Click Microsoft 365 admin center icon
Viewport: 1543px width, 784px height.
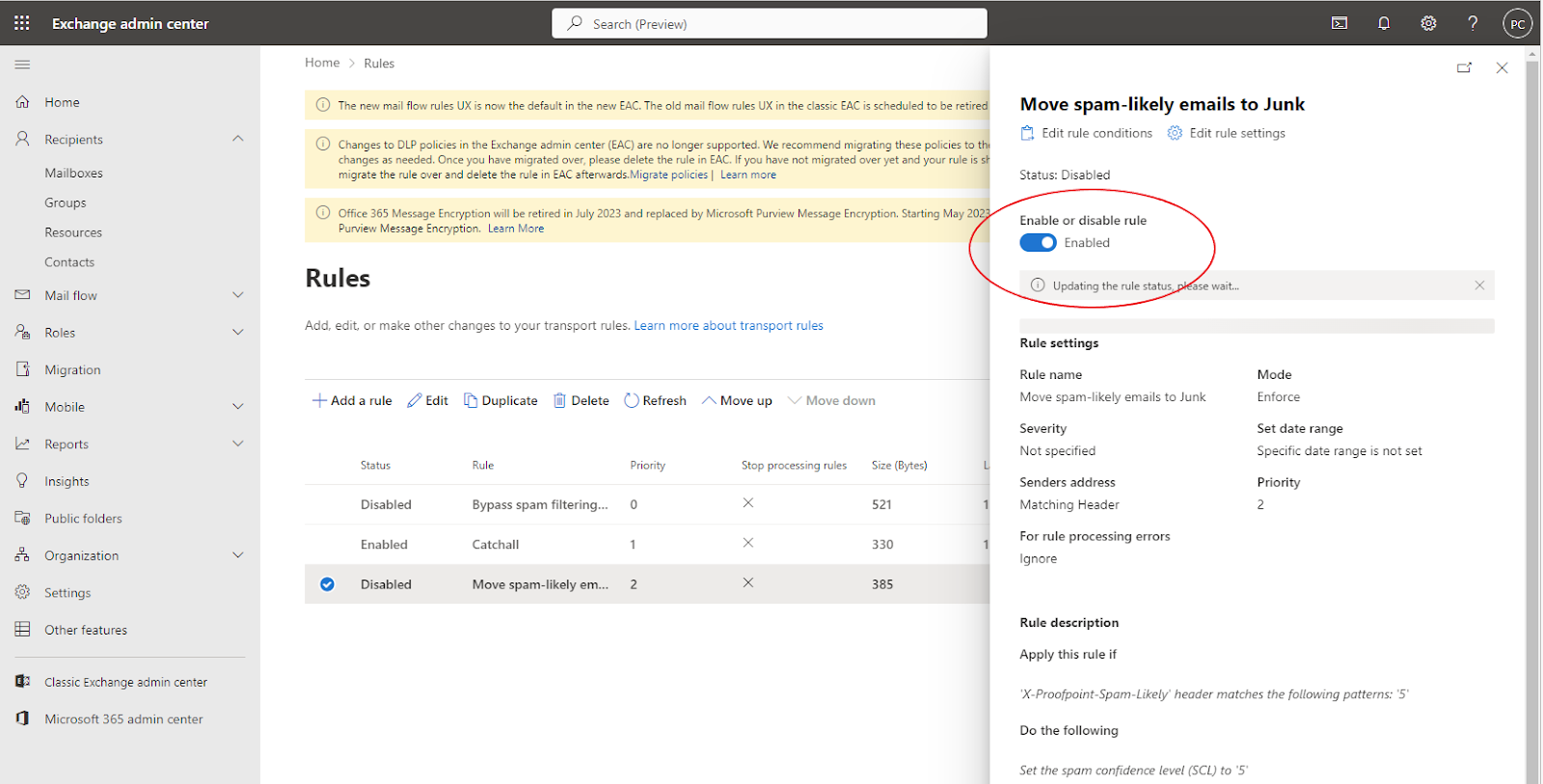pos(22,718)
